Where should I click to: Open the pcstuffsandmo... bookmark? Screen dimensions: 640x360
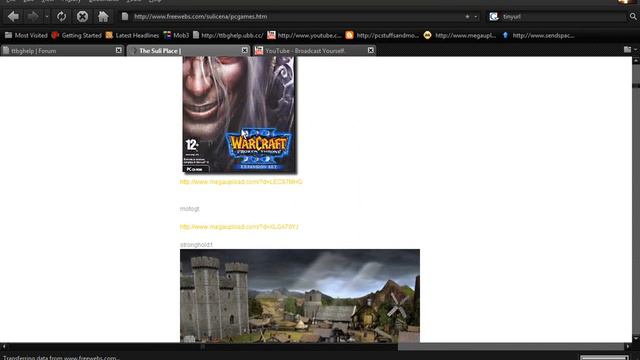[x=382, y=36]
